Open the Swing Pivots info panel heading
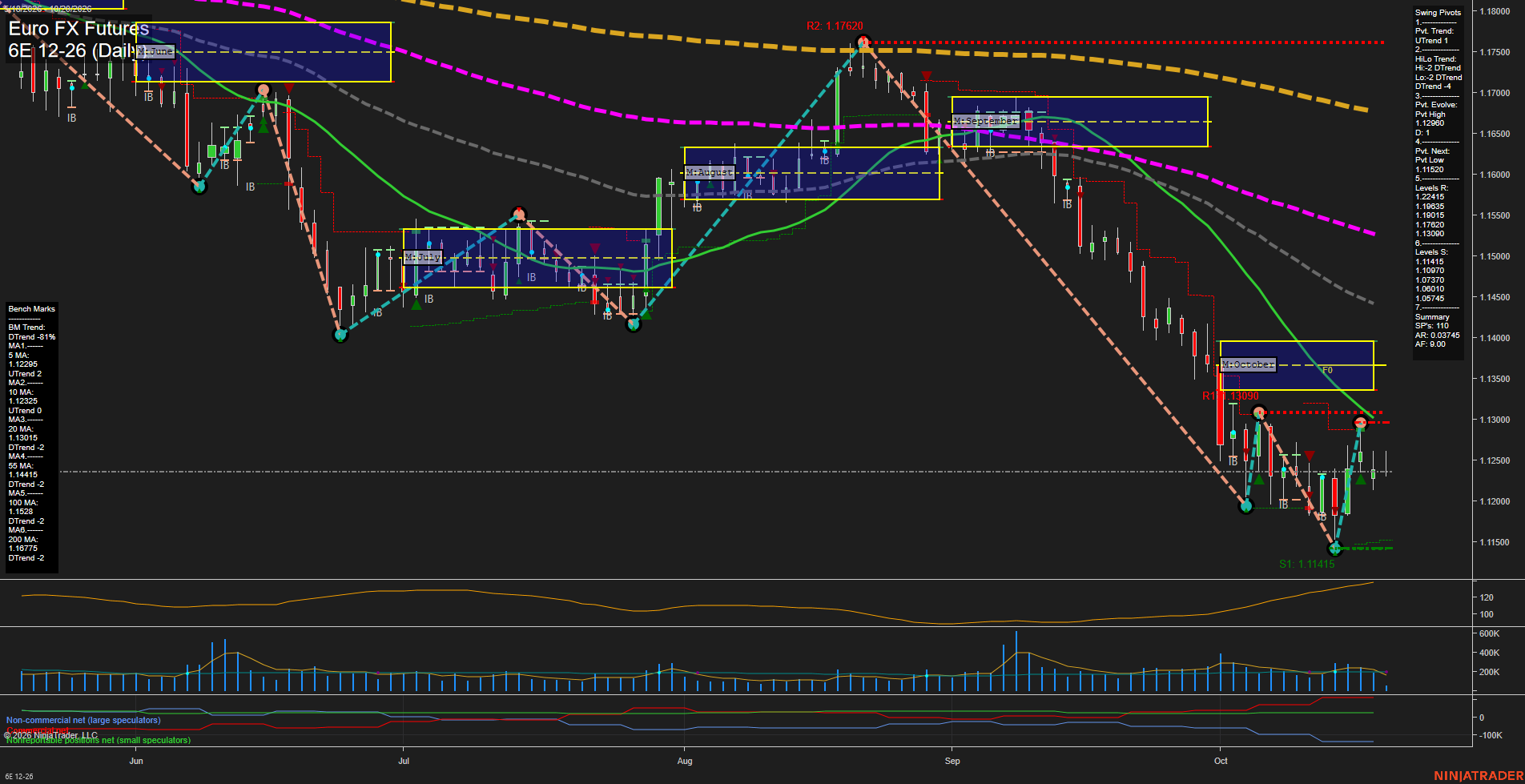The image size is (1525, 784). pos(1438,13)
